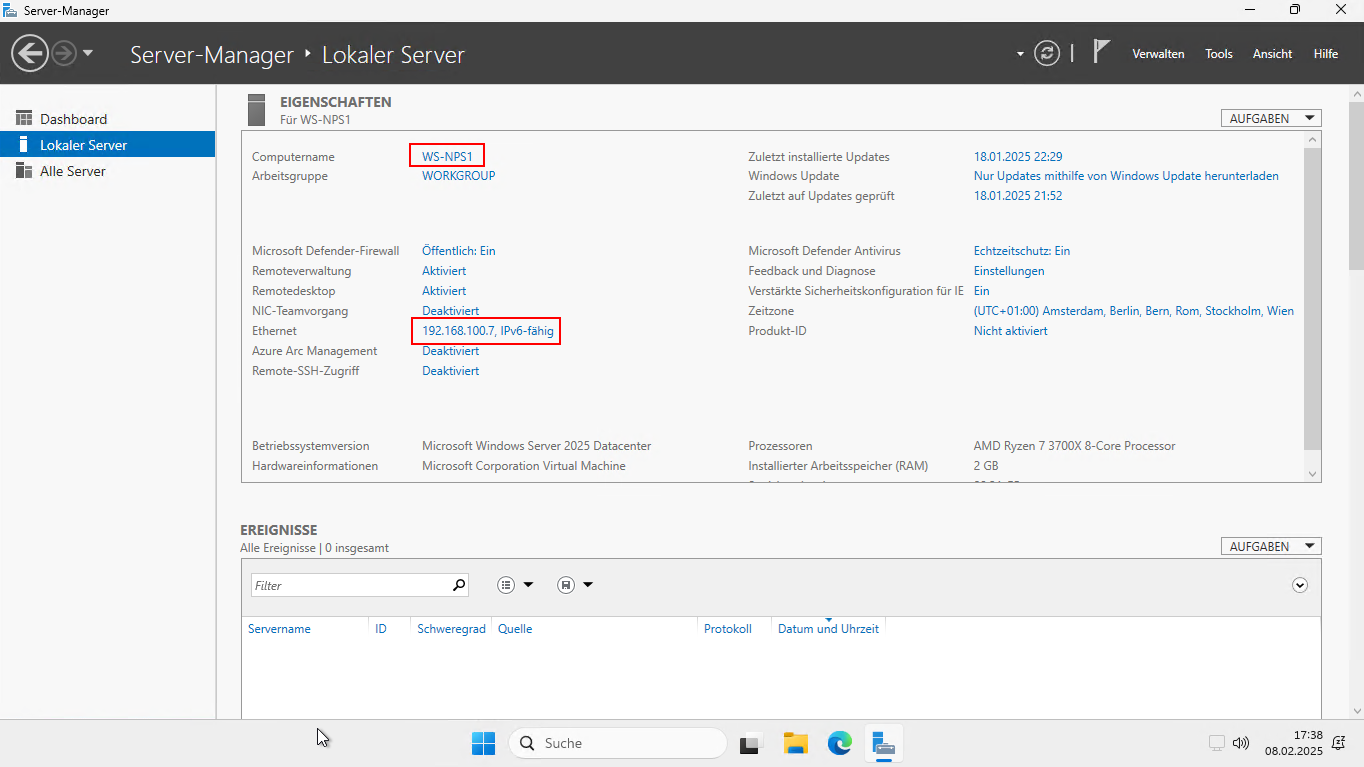Sort events by ID column
This screenshot has height=767, width=1364.
point(381,629)
